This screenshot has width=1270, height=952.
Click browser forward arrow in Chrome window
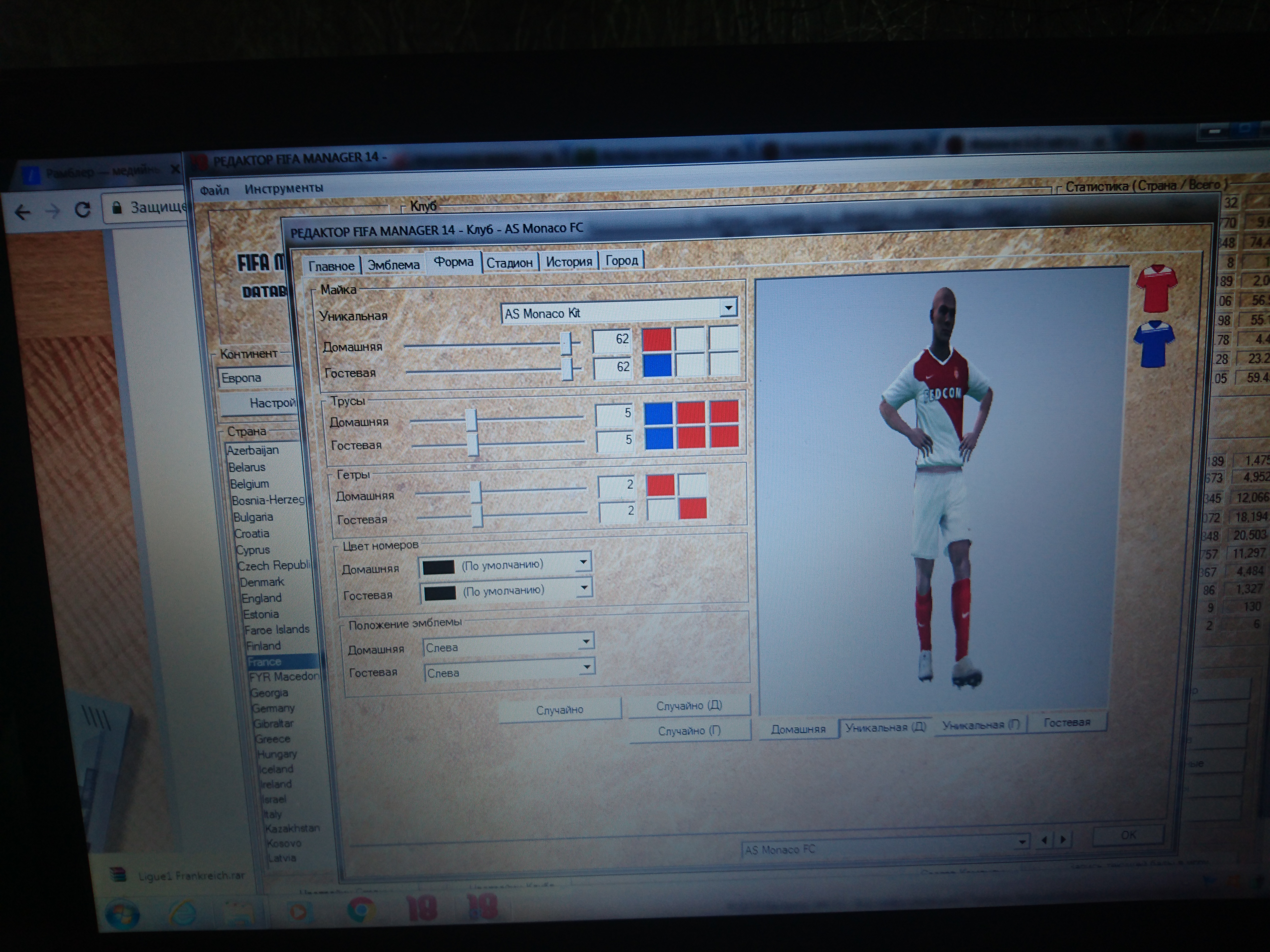(52, 211)
